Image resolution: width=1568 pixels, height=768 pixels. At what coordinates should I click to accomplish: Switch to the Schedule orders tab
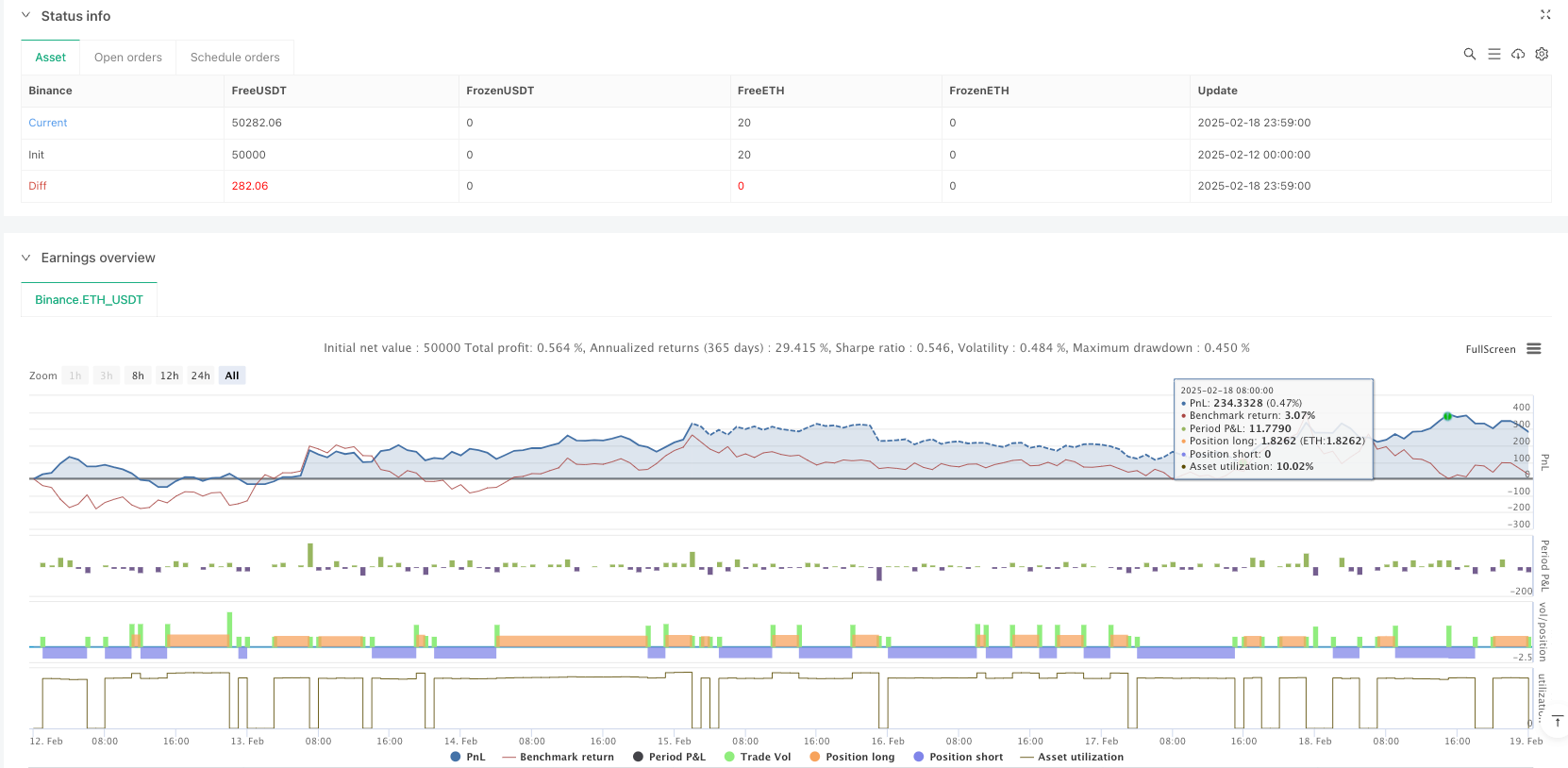pyautogui.click(x=235, y=58)
